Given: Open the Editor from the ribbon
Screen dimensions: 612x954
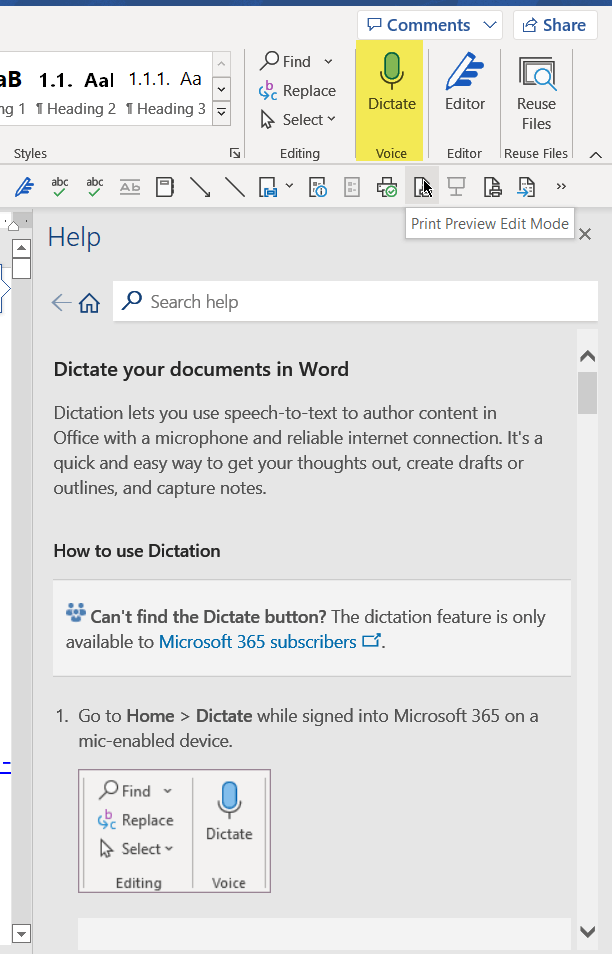Looking at the screenshot, I should pos(465,82).
